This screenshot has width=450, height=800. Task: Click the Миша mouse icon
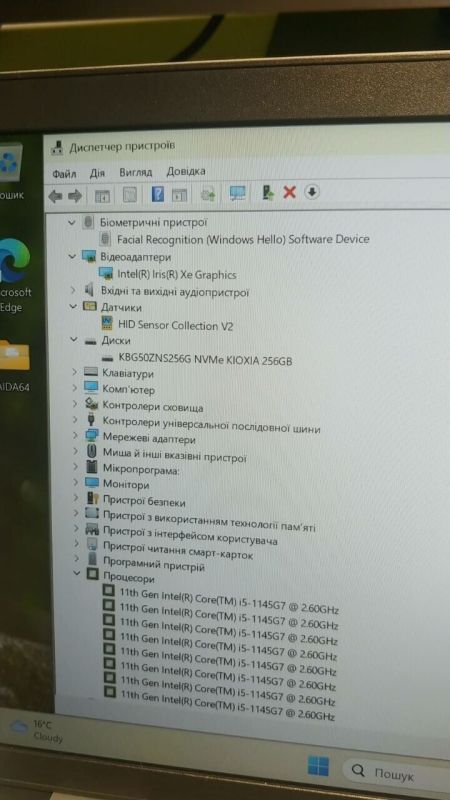92,452
